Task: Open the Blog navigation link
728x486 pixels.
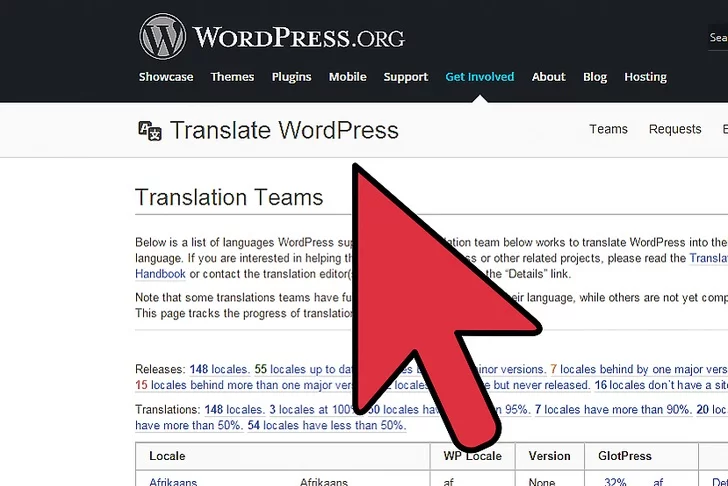Action: (x=595, y=77)
